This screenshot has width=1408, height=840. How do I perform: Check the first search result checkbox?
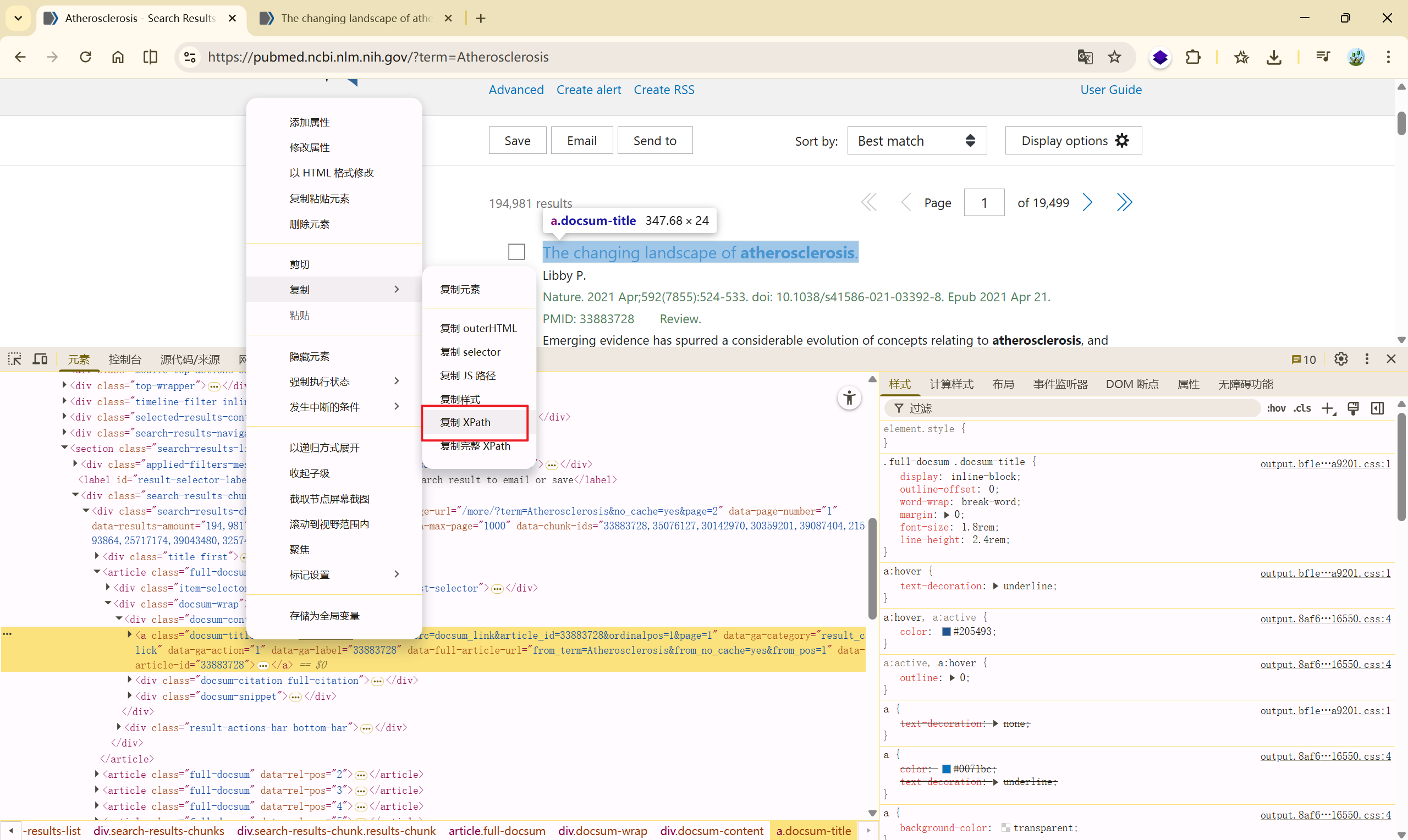click(516, 252)
